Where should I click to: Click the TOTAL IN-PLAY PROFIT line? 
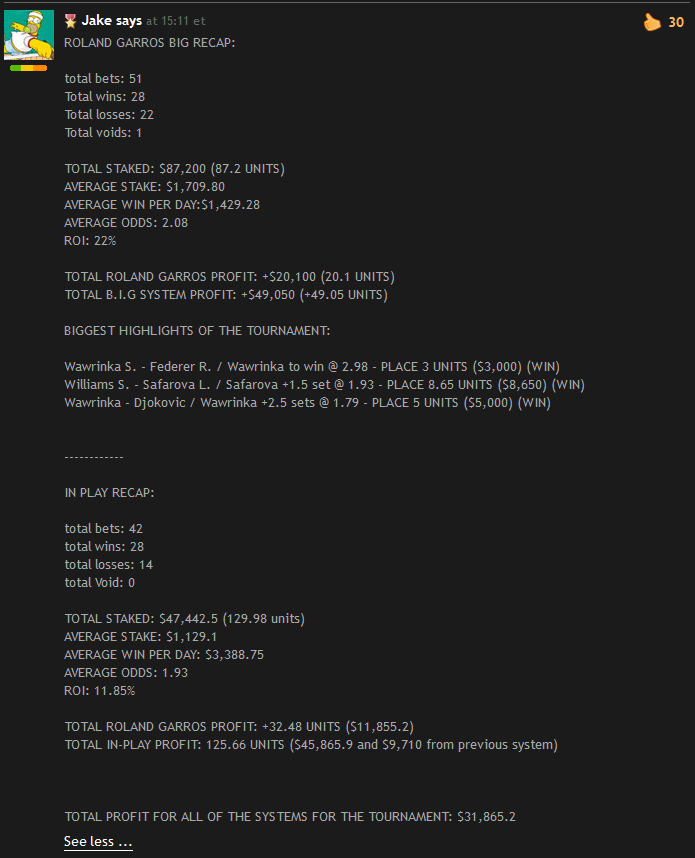click(x=311, y=745)
